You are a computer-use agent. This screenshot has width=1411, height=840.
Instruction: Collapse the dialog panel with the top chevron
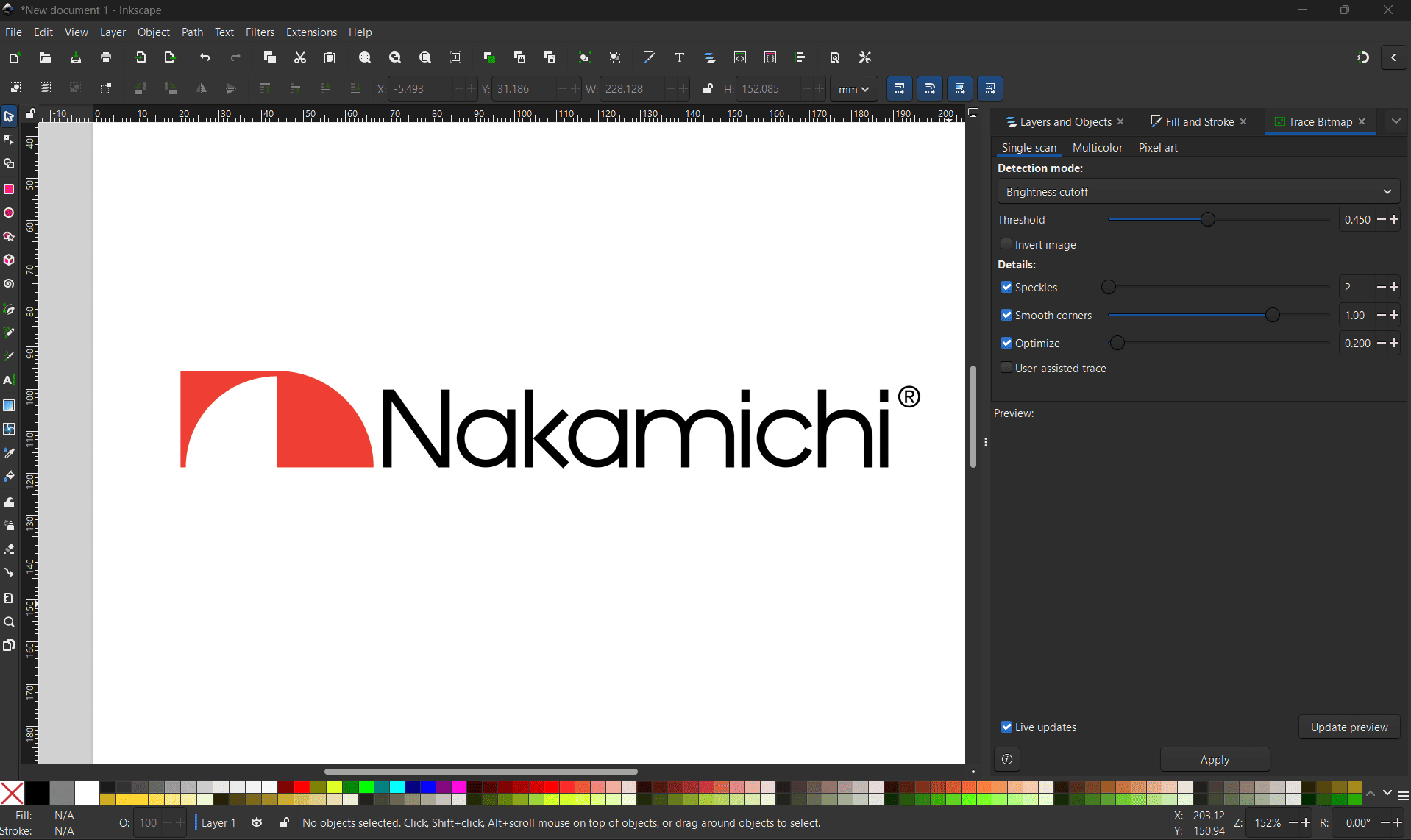[1396, 121]
